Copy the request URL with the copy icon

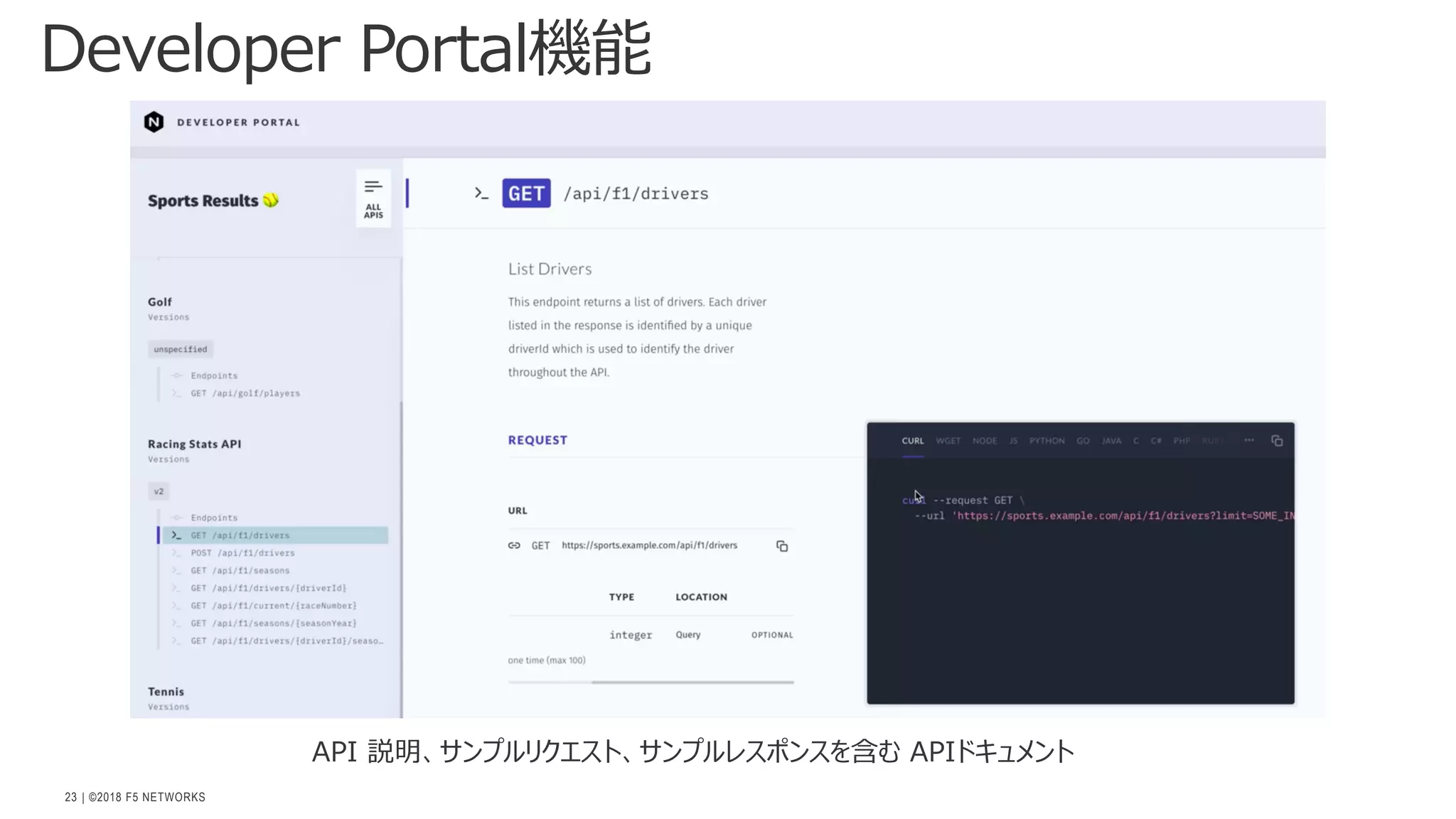782,546
